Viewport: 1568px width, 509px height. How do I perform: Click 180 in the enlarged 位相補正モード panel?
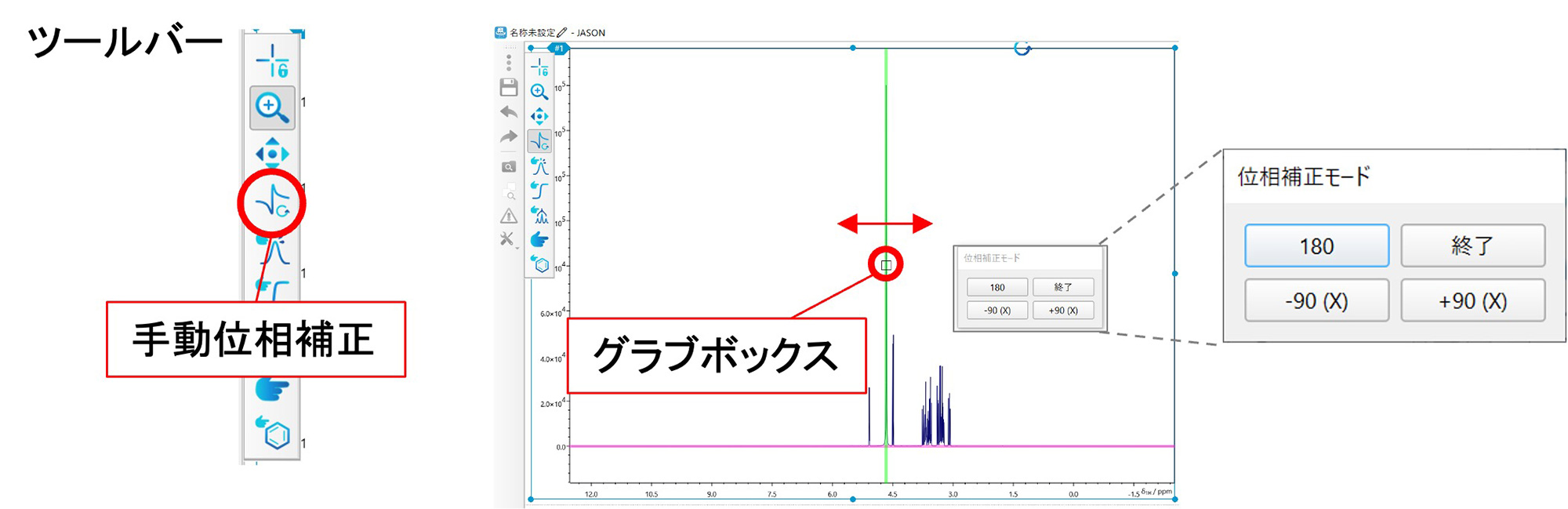(x=1317, y=246)
